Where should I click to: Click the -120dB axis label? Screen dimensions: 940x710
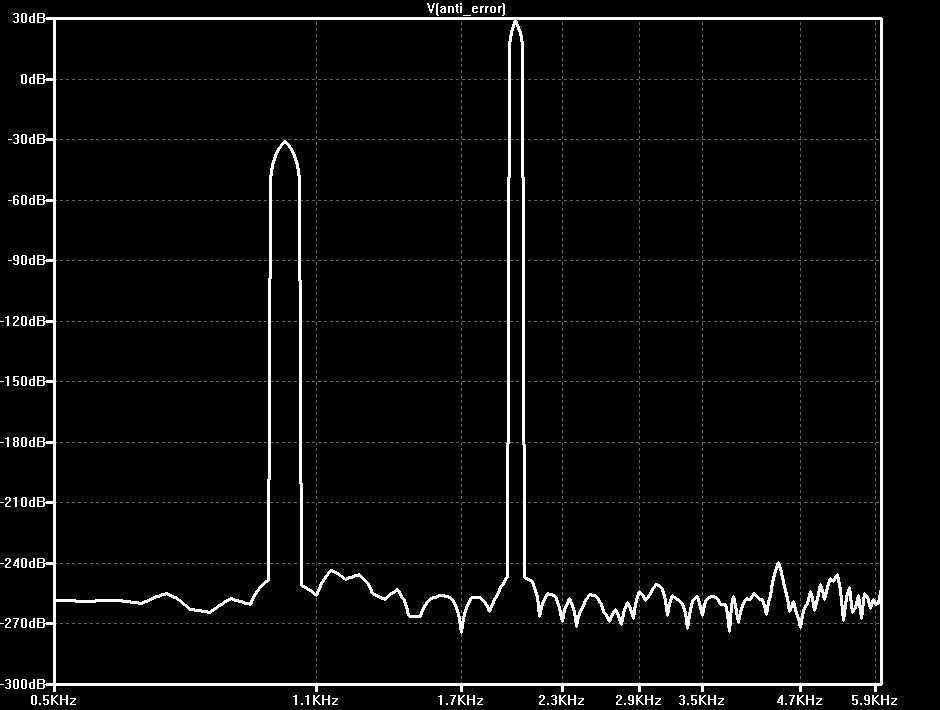(x=23, y=321)
